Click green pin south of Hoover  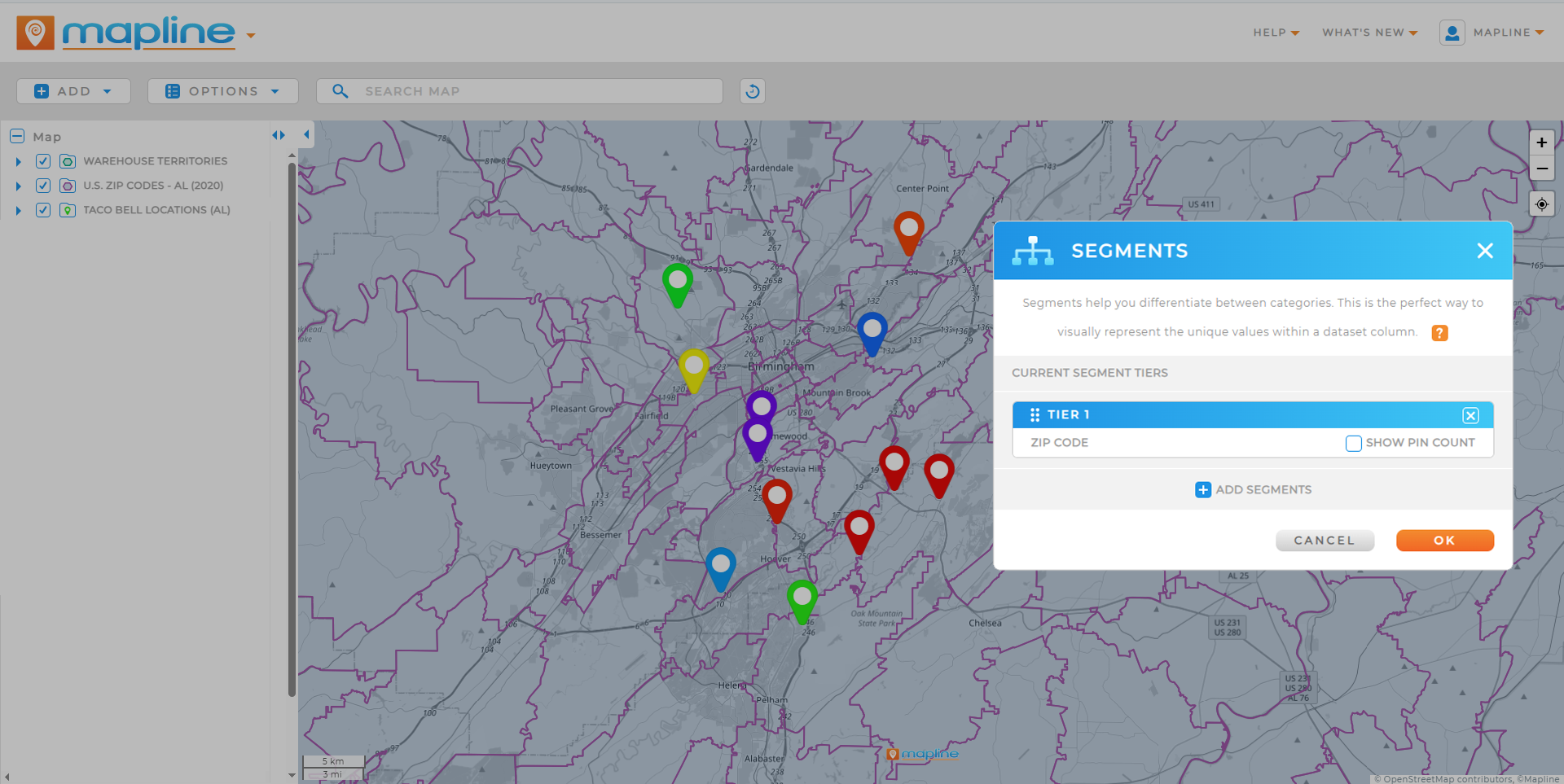point(802,601)
